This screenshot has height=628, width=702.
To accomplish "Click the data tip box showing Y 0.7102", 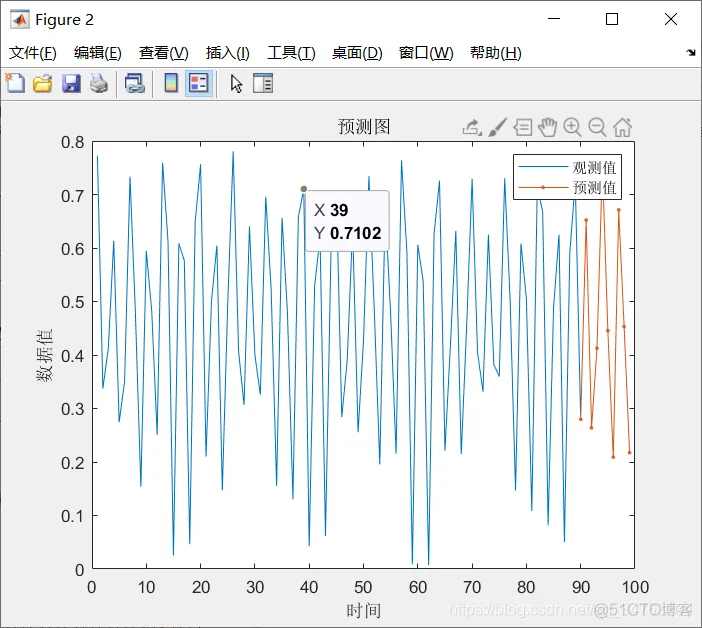I will [347, 221].
